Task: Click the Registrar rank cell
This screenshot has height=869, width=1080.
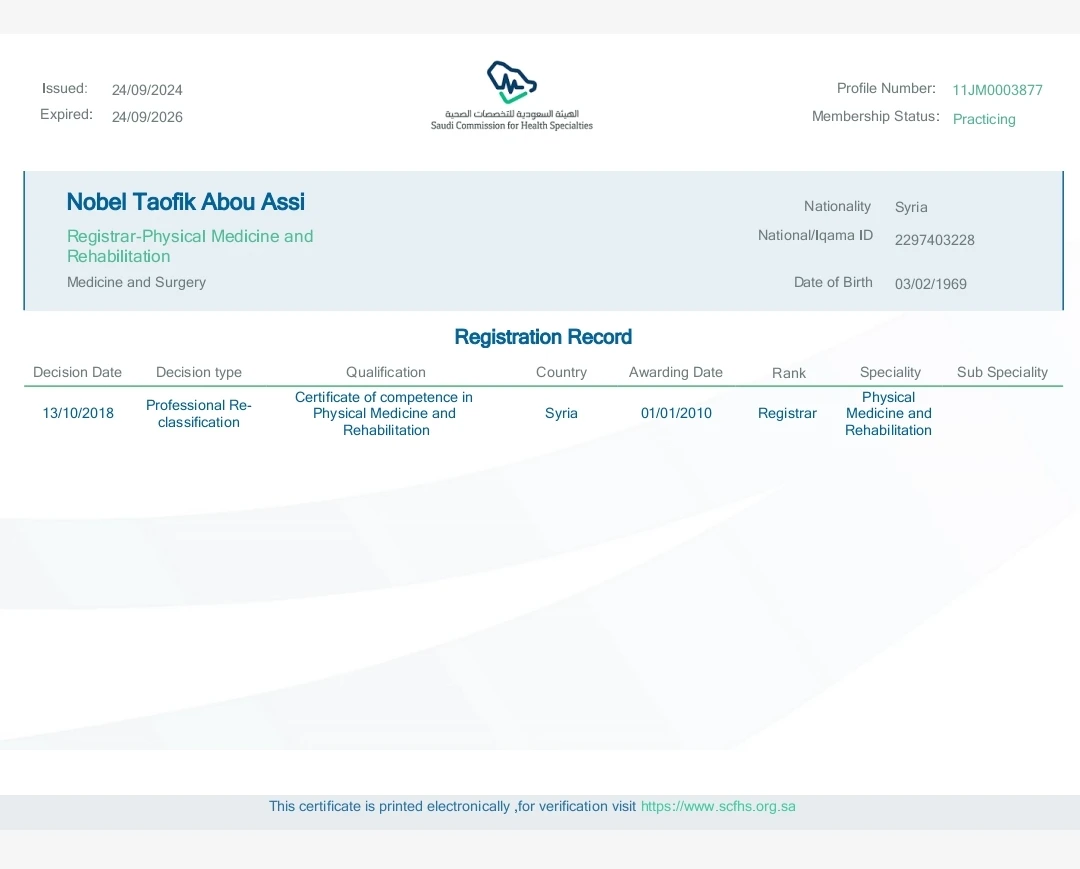Action: coord(787,413)
